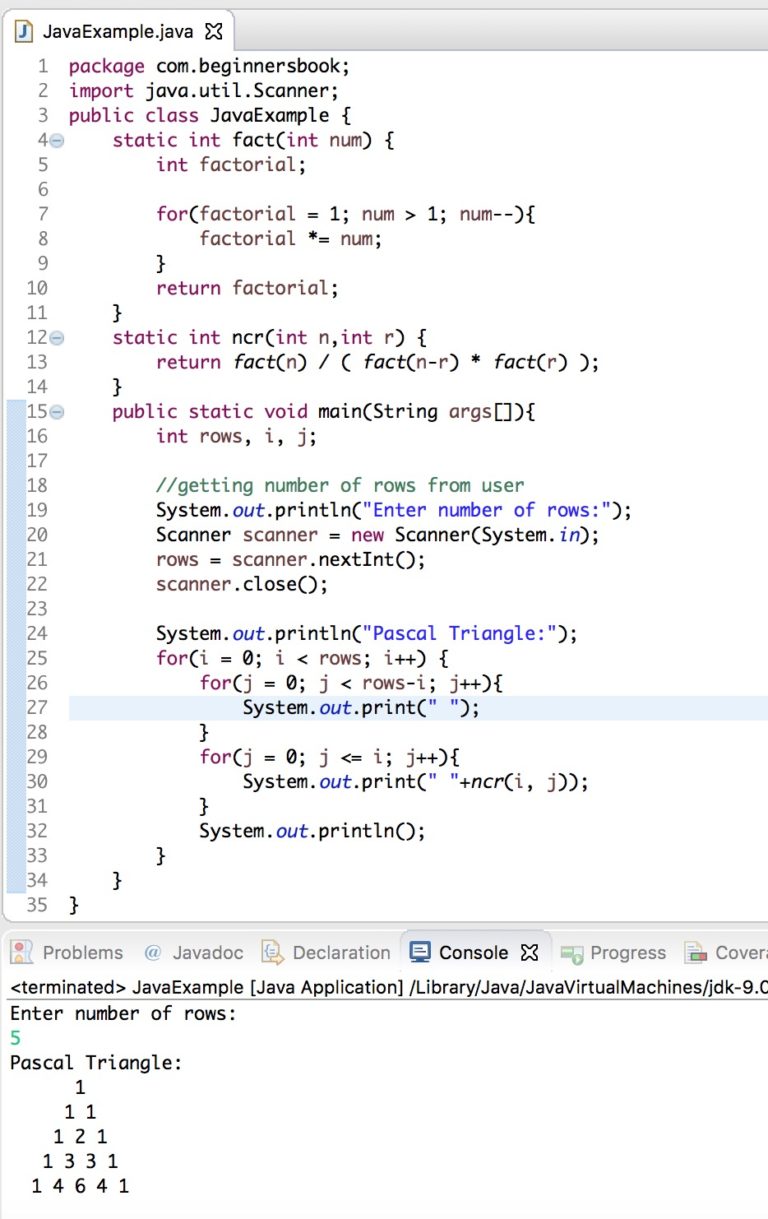Click the Declaration view icon
Viewport: 768px width, 1219px height.
(x=272, y=952)
